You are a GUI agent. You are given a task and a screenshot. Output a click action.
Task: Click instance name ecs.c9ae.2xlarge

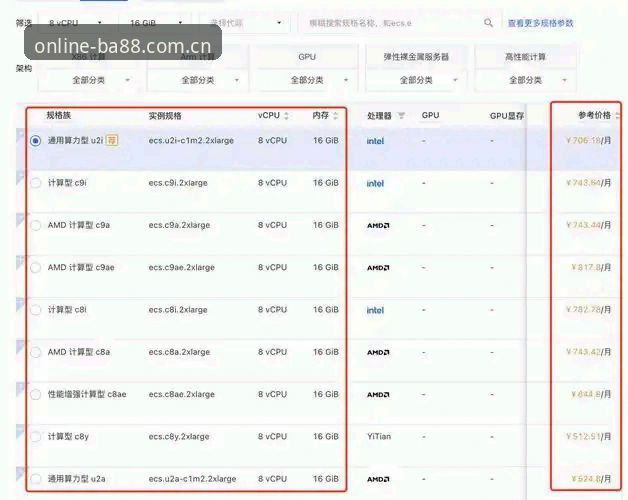coord(181,268)
